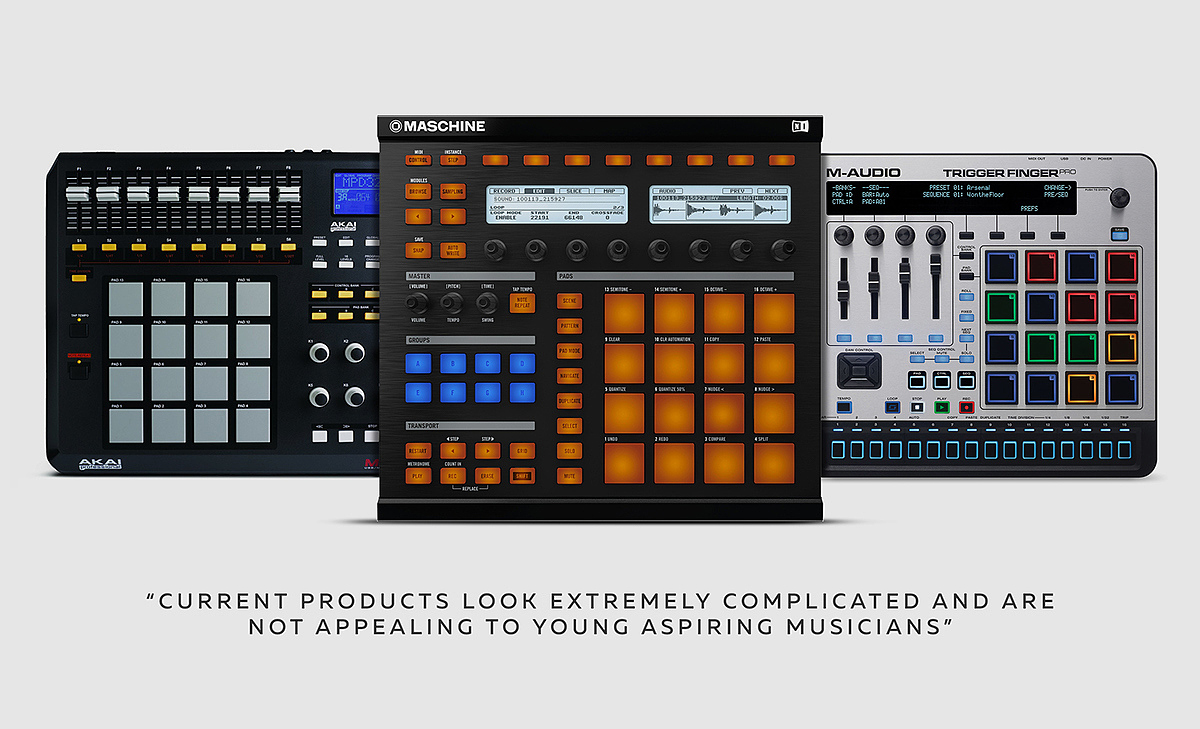This screenshot has height=729, width=1200.
Task: Select Group H on the Maschine
Action: [x=522, y=394]
